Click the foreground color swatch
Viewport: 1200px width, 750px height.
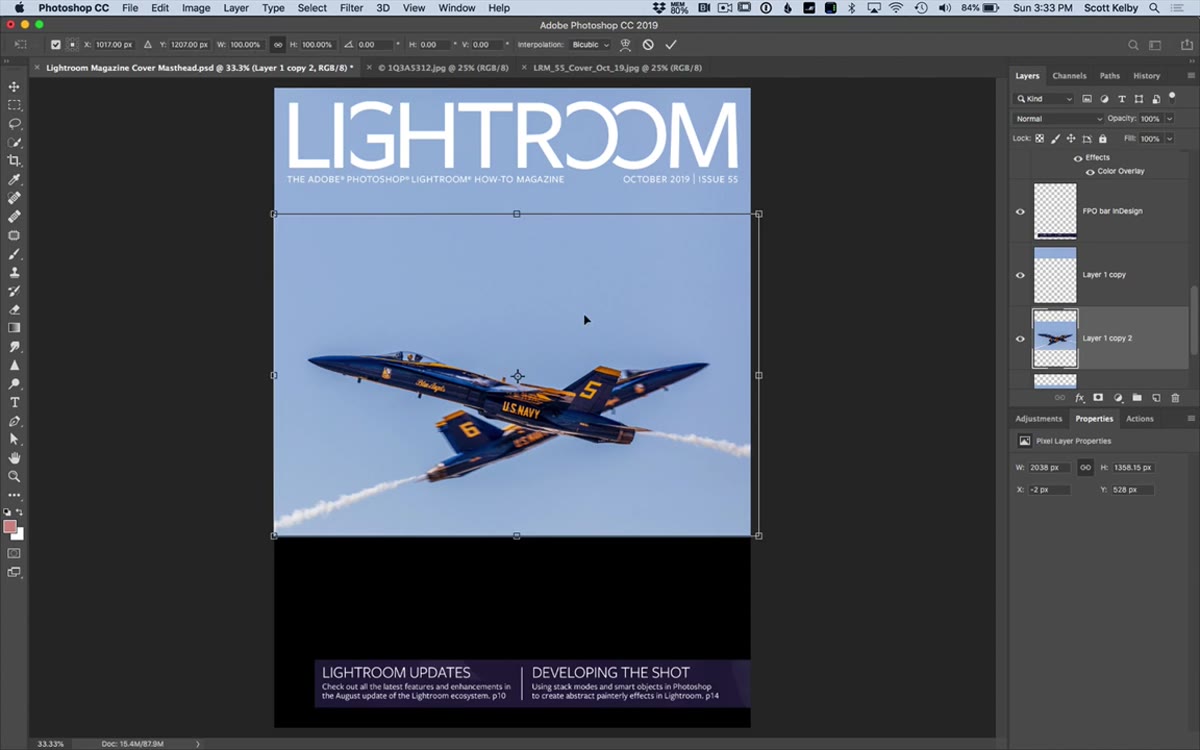[x=10, y=527]
